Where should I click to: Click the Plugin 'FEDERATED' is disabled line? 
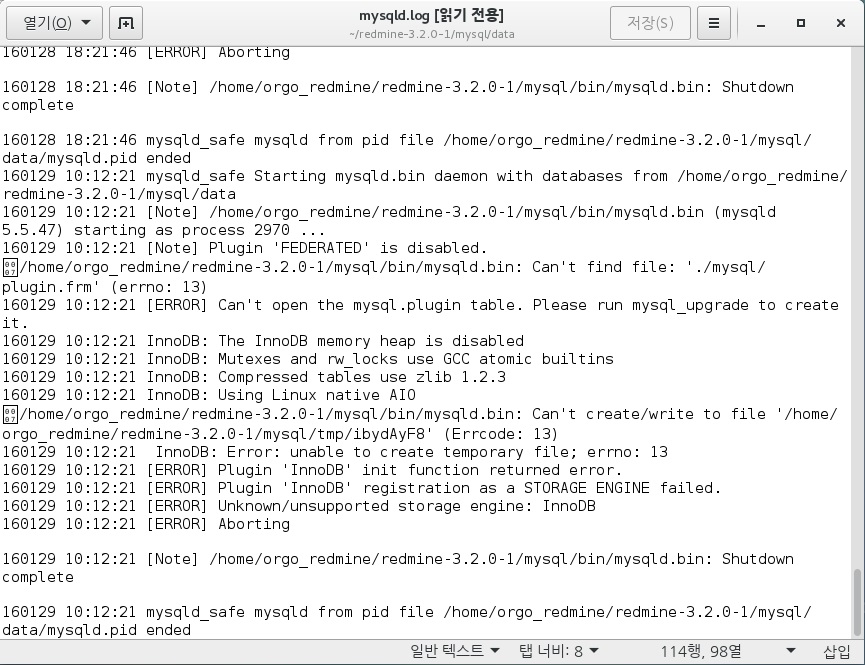tap(245, 248)
